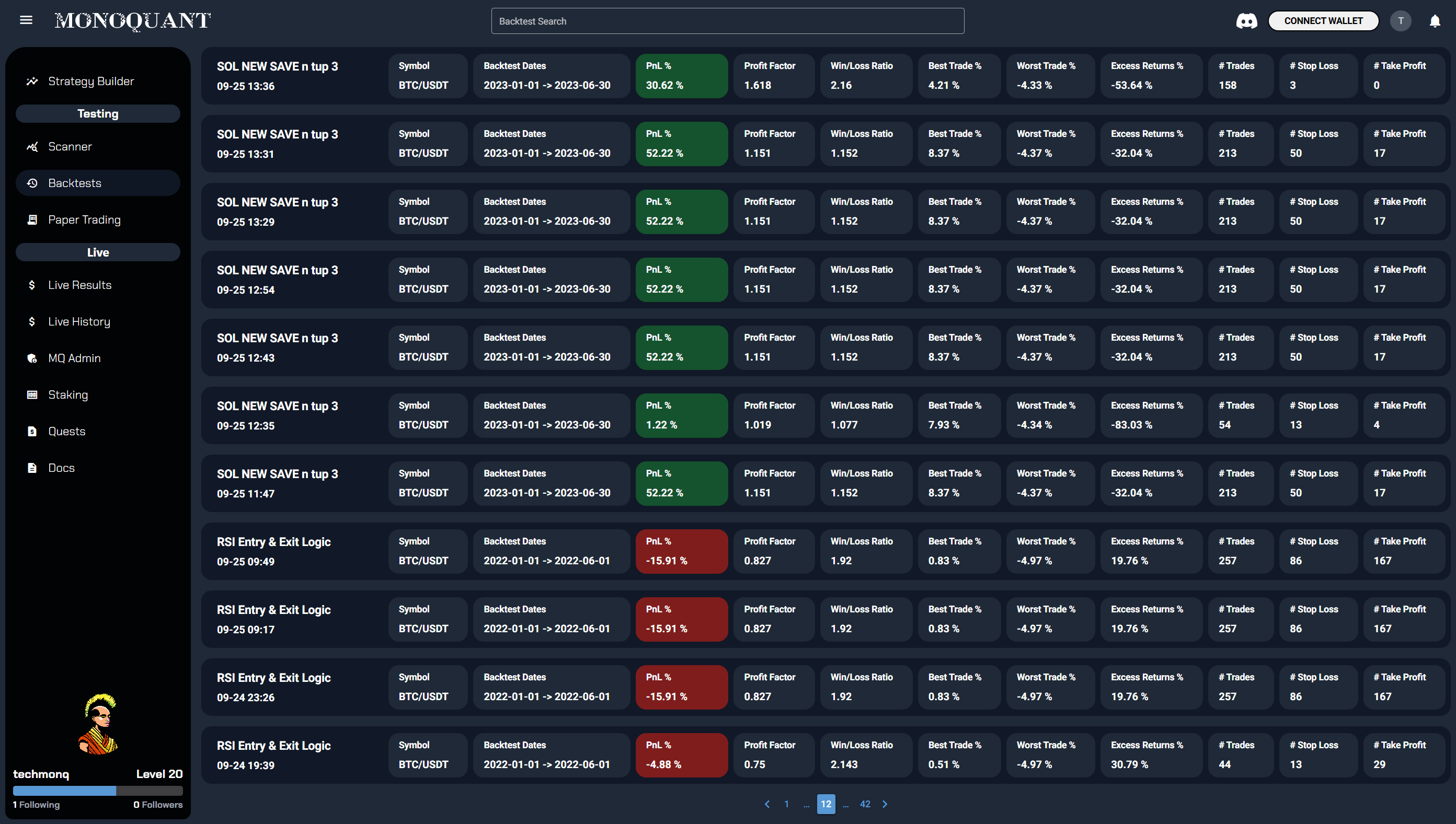Click the Docs file icon
The image size is (1456, 824).
click(32, 468)
